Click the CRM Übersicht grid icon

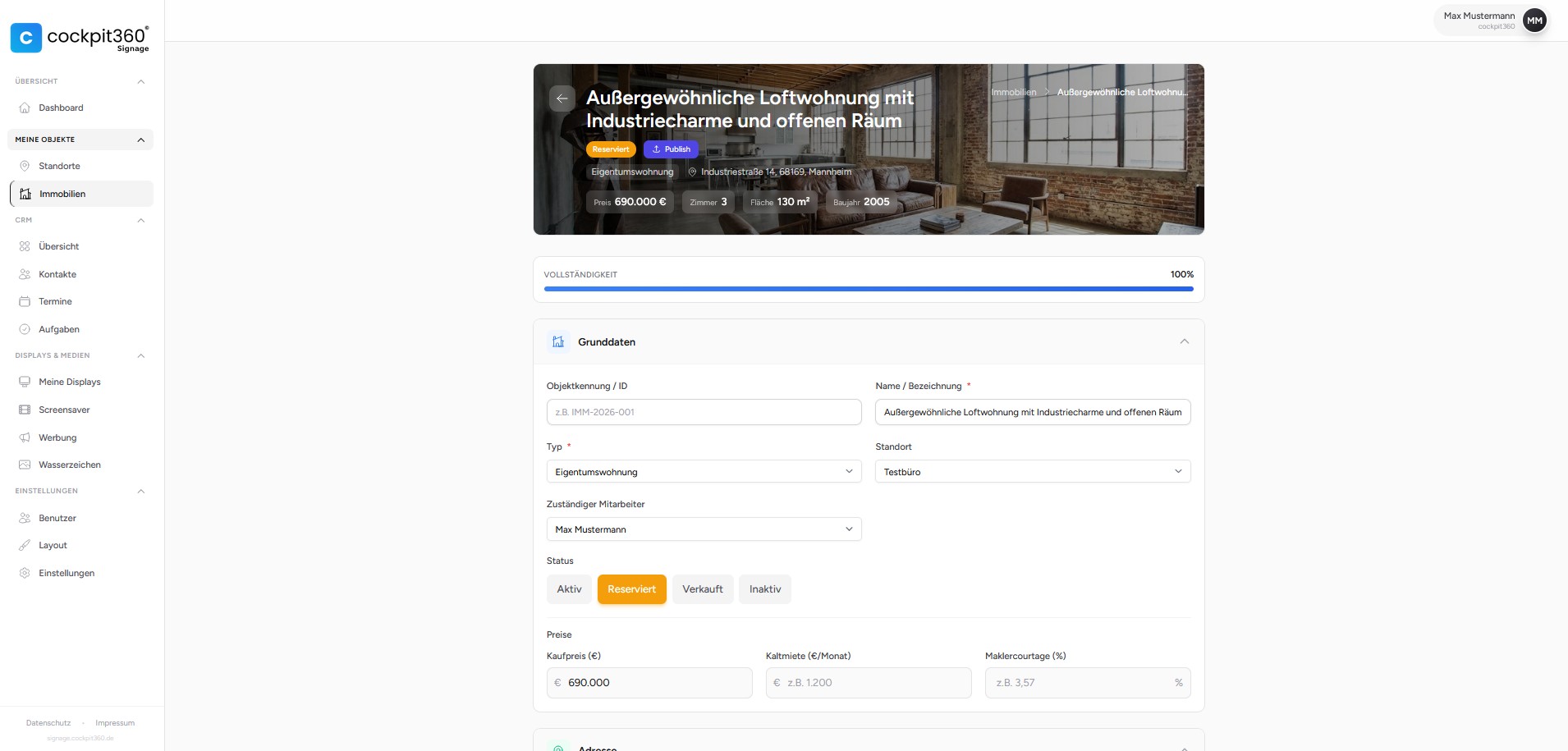(25, 246)
